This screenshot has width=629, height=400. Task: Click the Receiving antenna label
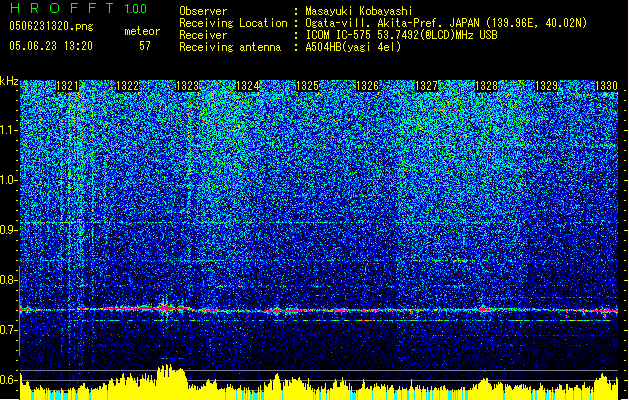pyautogui.click(x=230, y=47)
